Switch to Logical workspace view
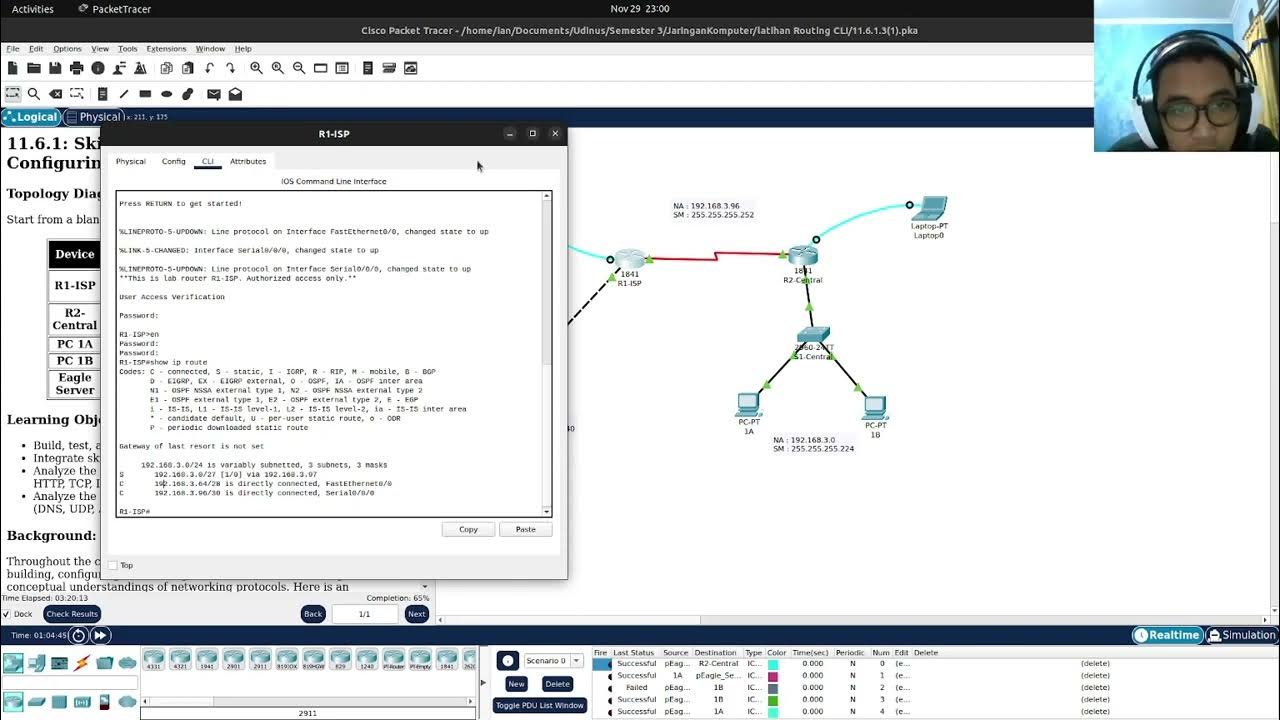The width and height of the screenshot is (1280, 720). coord(31,117)
